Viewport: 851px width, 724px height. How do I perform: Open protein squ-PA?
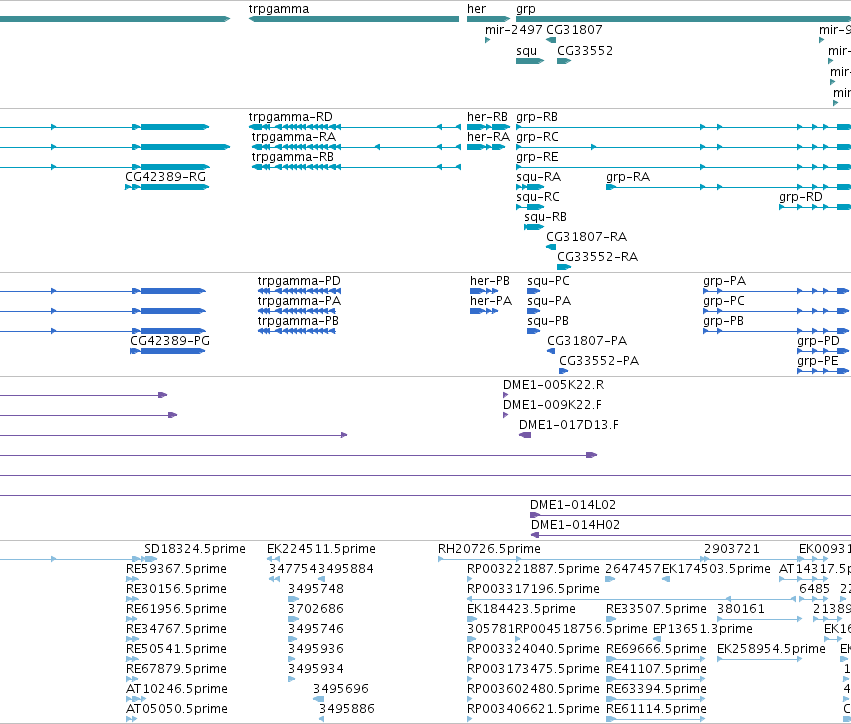(549, 302)
